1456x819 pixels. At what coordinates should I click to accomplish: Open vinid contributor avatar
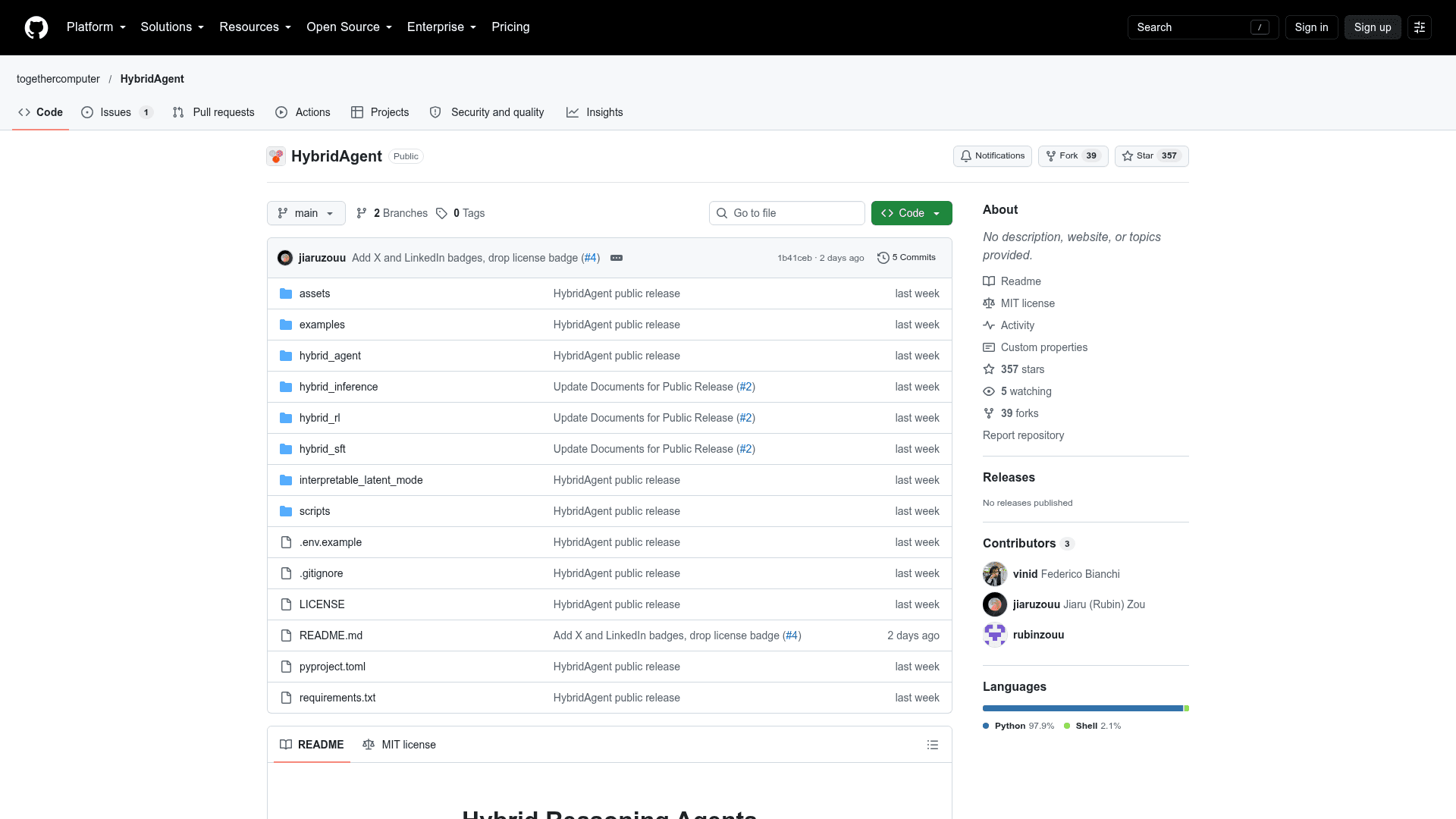(995, 574)
